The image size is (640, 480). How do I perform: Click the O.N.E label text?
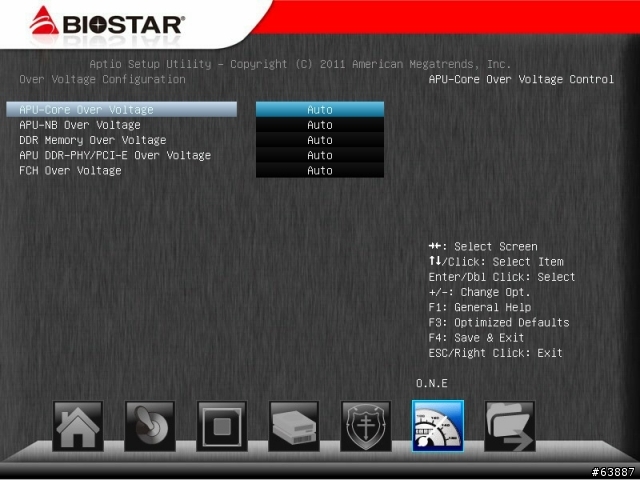[432, 383]
